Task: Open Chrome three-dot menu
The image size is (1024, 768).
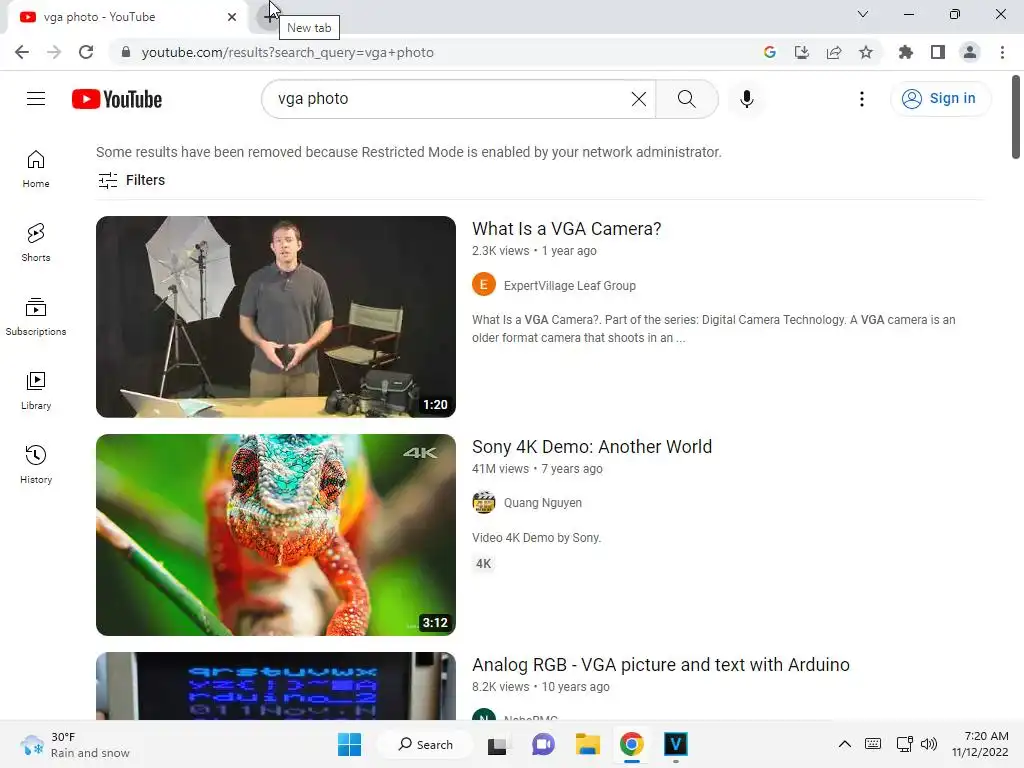Action: tap(1002, 52)
